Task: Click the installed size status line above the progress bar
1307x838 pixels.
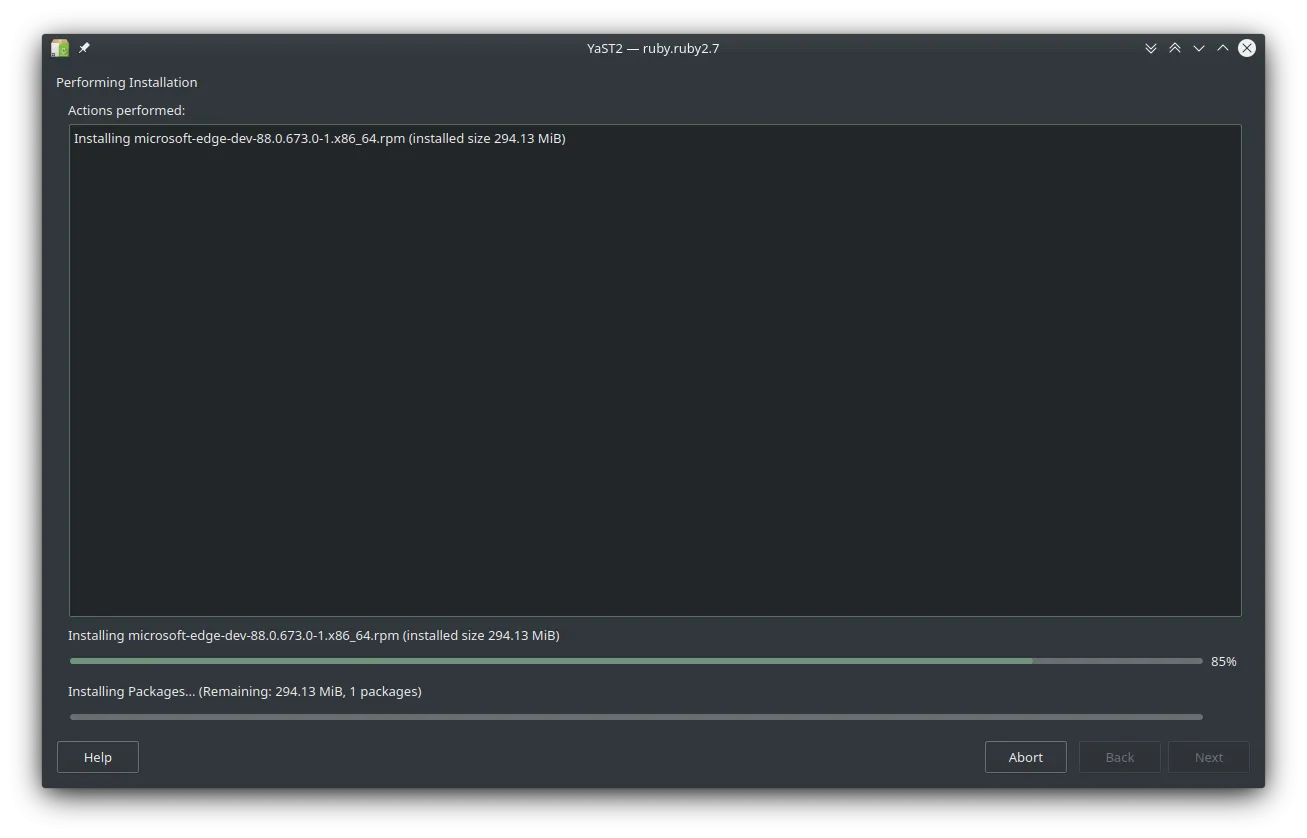Action: [x=313, y=635]
